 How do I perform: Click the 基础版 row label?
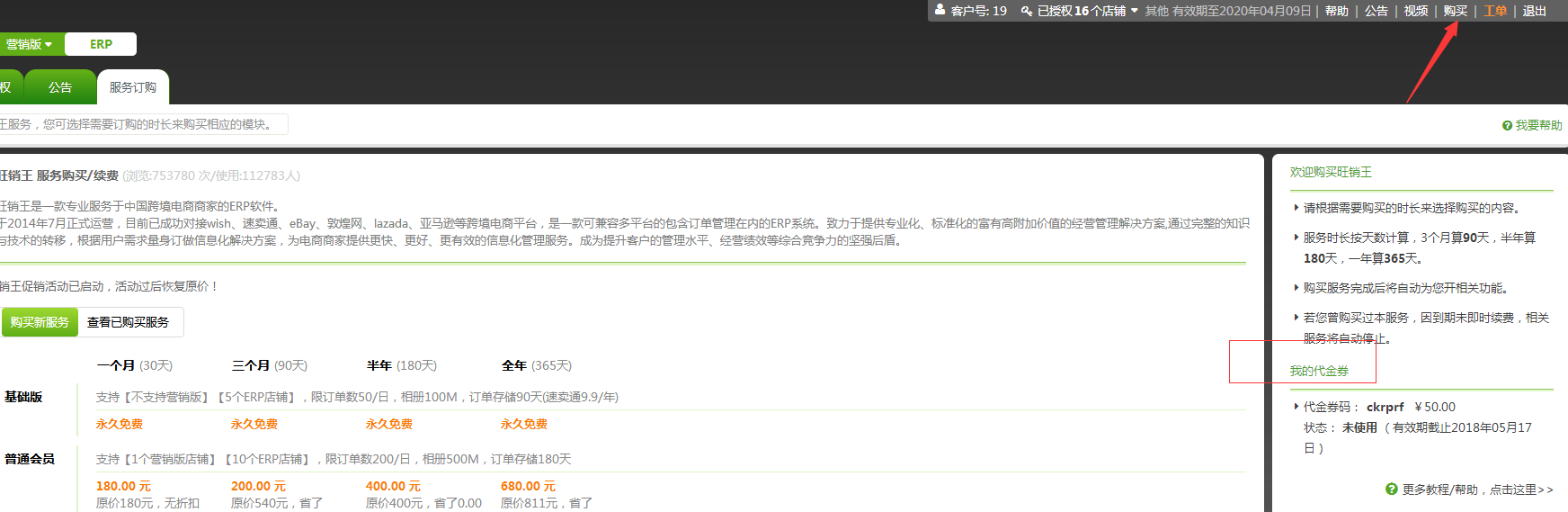tap(23, 397)
